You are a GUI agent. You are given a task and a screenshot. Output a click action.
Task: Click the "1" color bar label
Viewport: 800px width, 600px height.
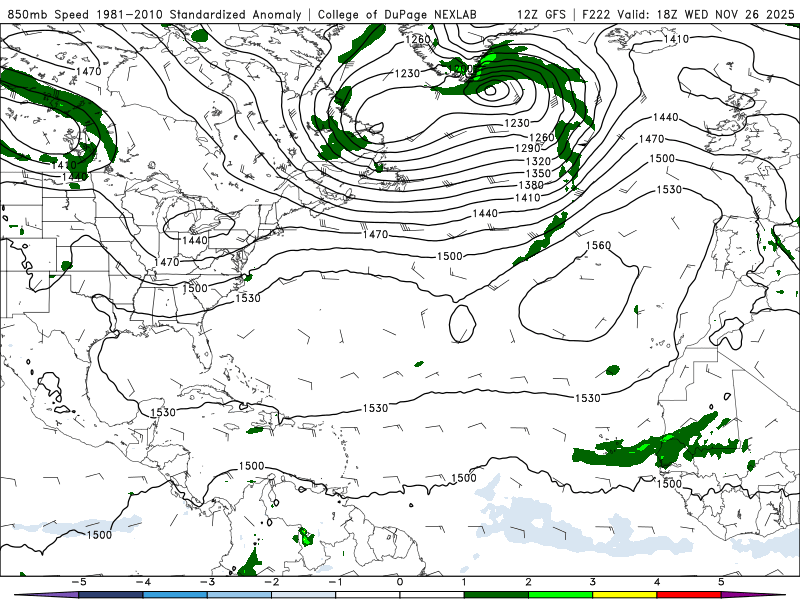(464, 582)
